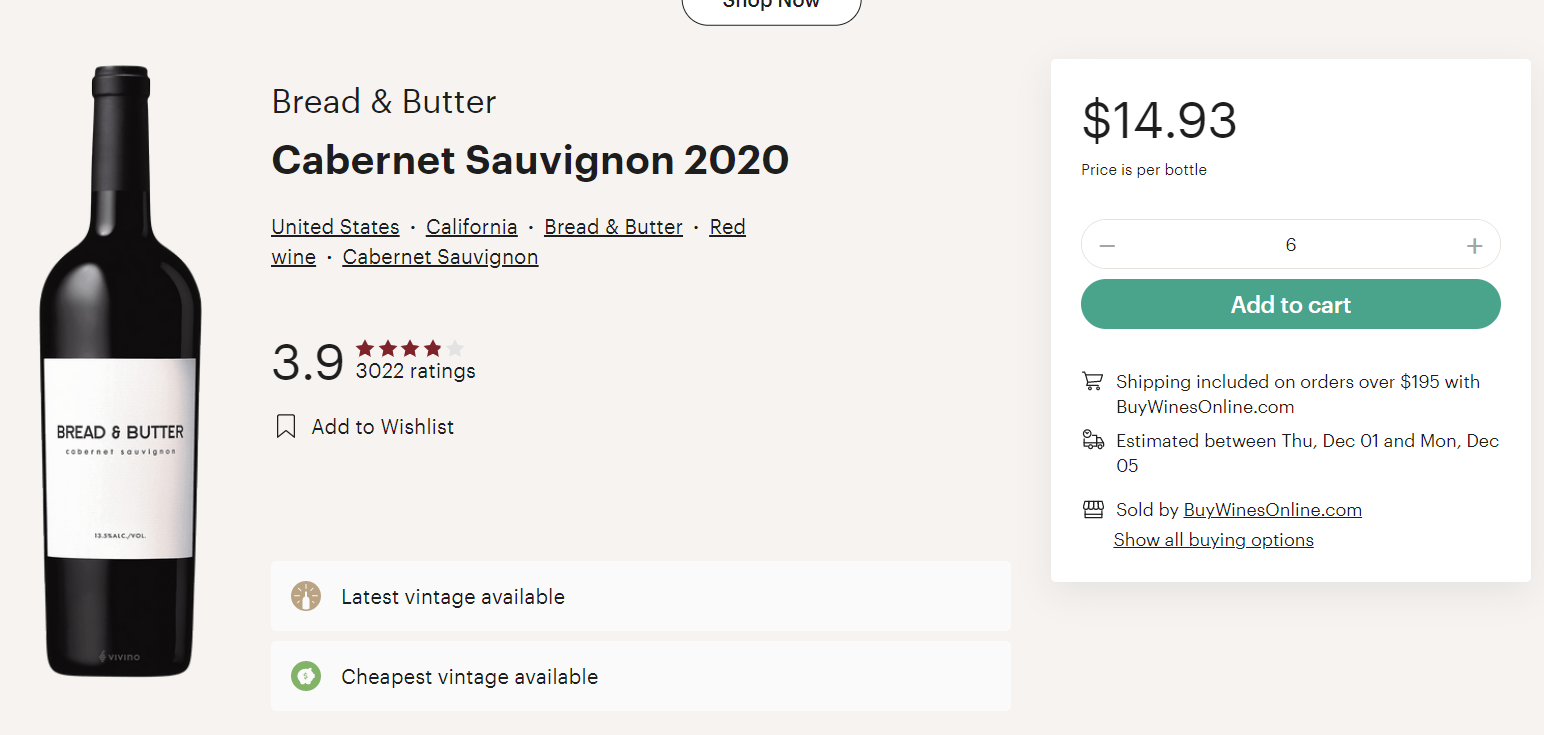Click the wine bottle image
The width and height of the screenshot is (1544, 735).
(x=120, y=371)
